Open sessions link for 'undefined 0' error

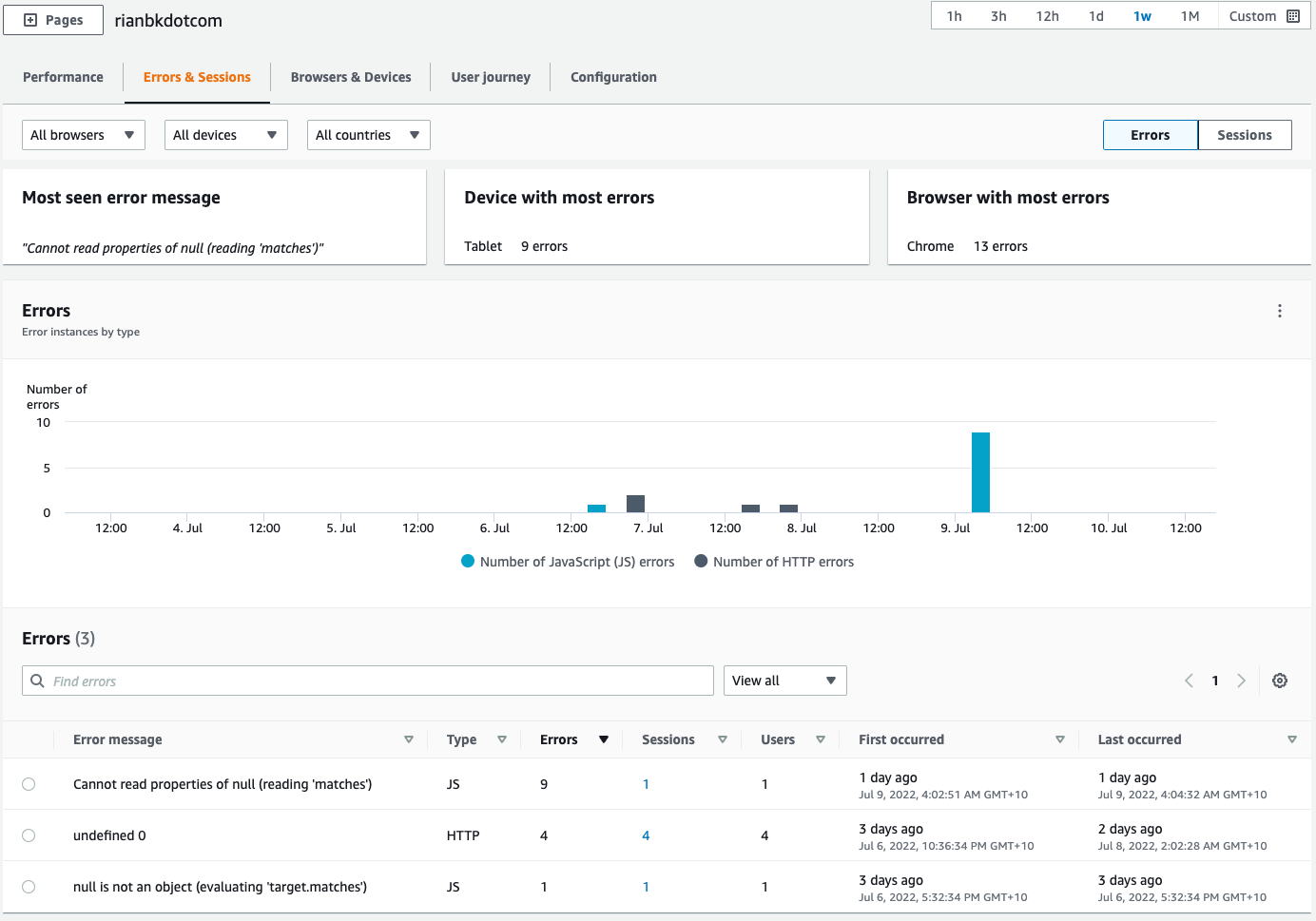pyautogui.click(x=646, y=835)
